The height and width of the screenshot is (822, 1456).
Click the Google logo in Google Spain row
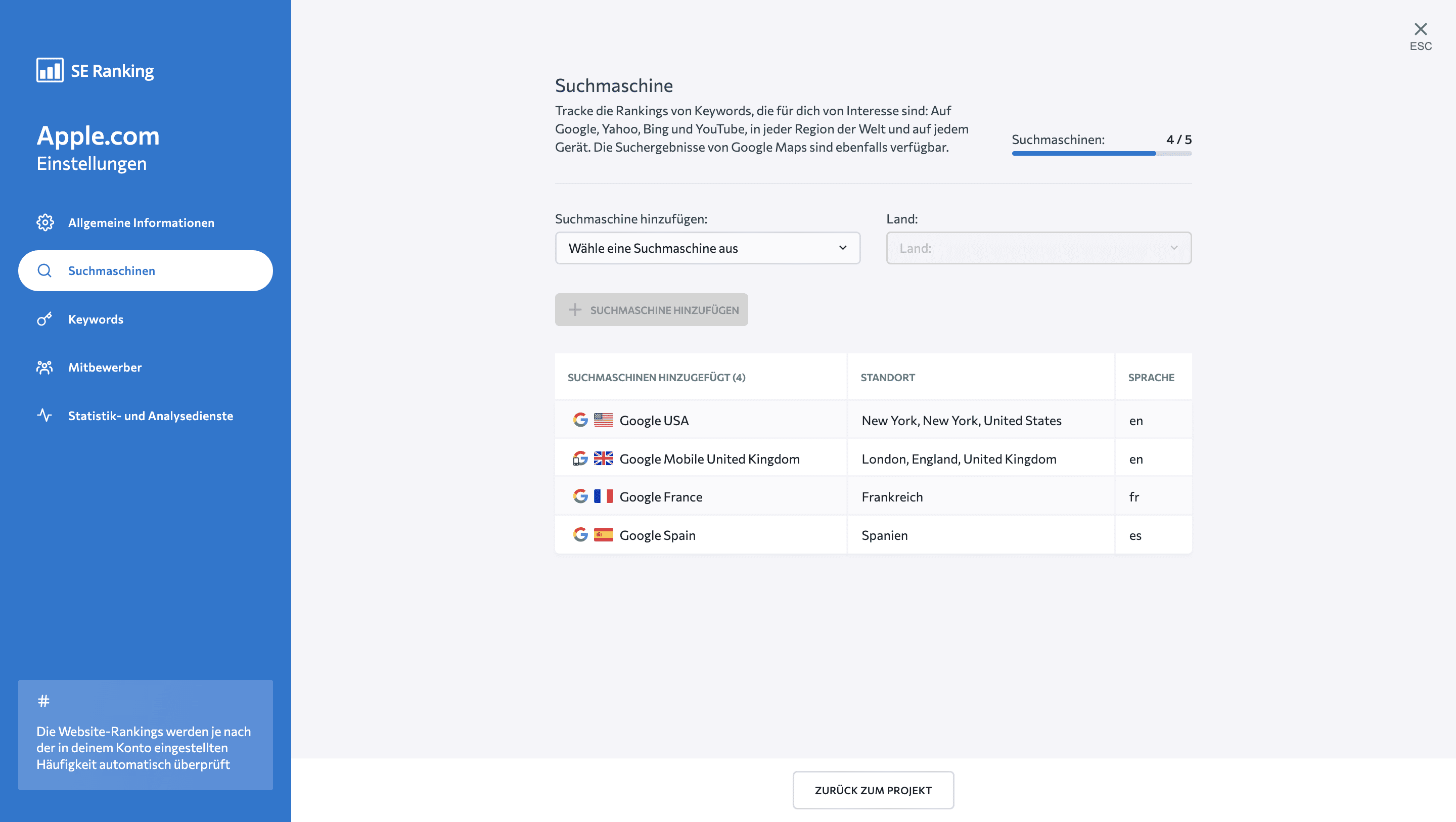click(x=580, y=534)
